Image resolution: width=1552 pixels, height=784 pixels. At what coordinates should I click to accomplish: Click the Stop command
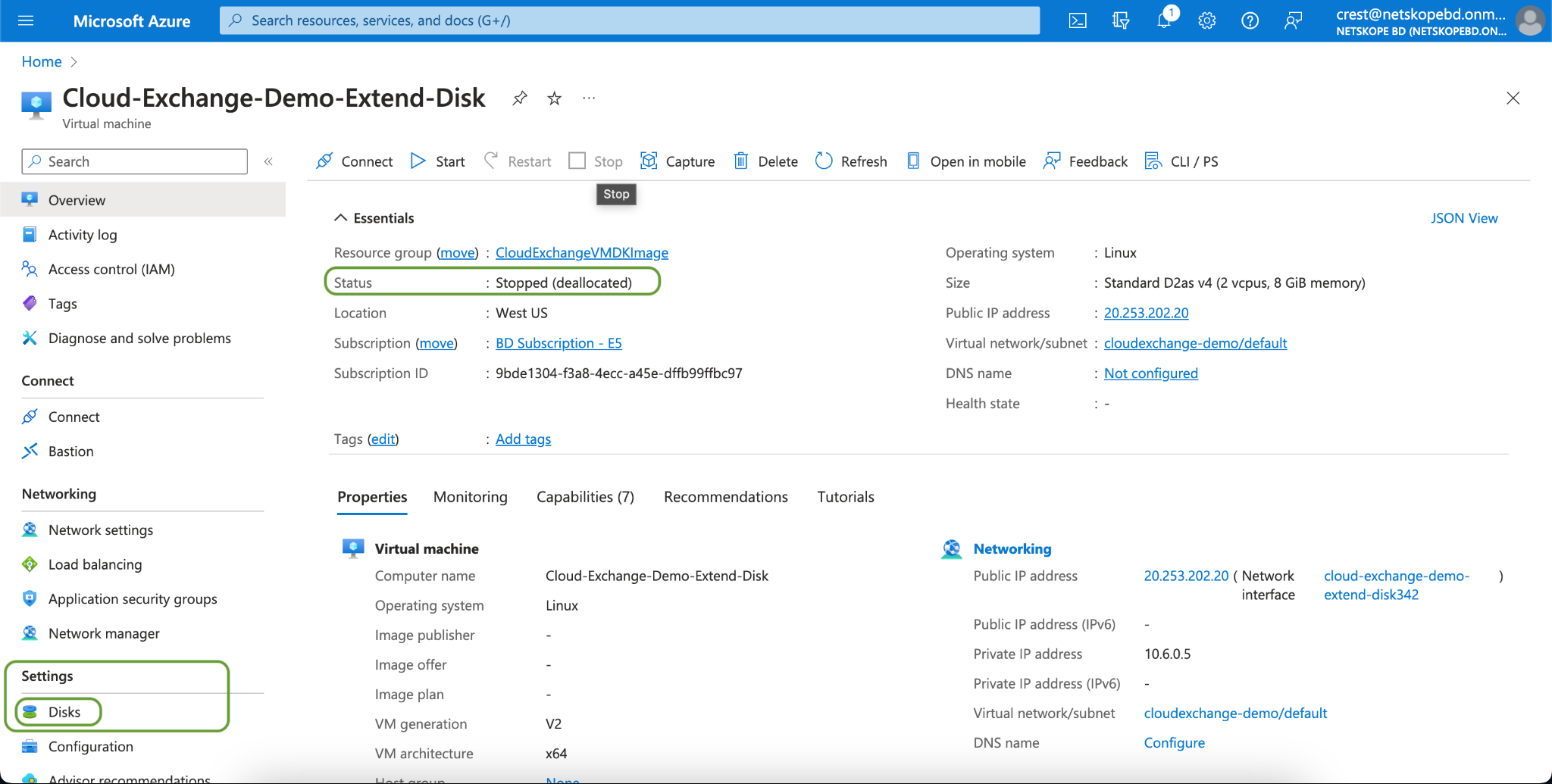click(596, 161)
